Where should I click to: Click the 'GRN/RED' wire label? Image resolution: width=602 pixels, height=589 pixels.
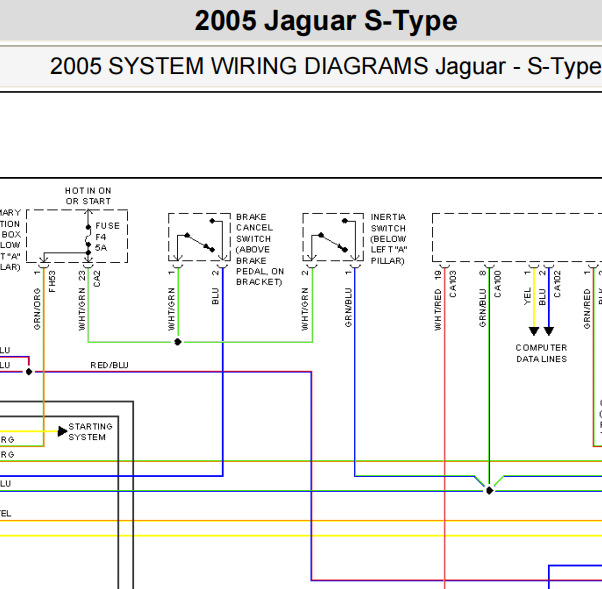(x=587, y=309)
